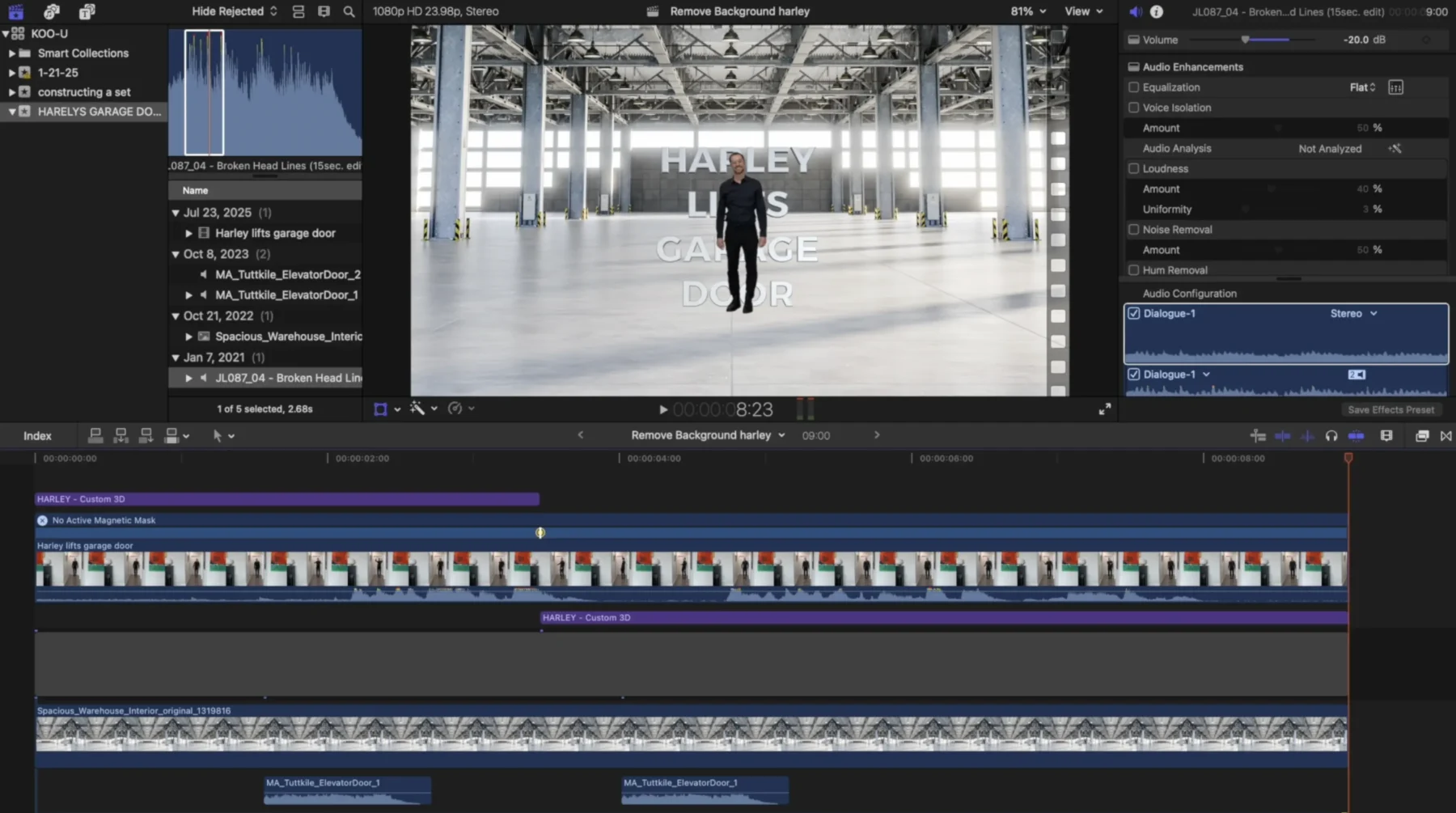Uncheck the lower Dialogue-1 checkbox
Viewport: 1456px width, 813px height.
click(x=1134, y=375)
